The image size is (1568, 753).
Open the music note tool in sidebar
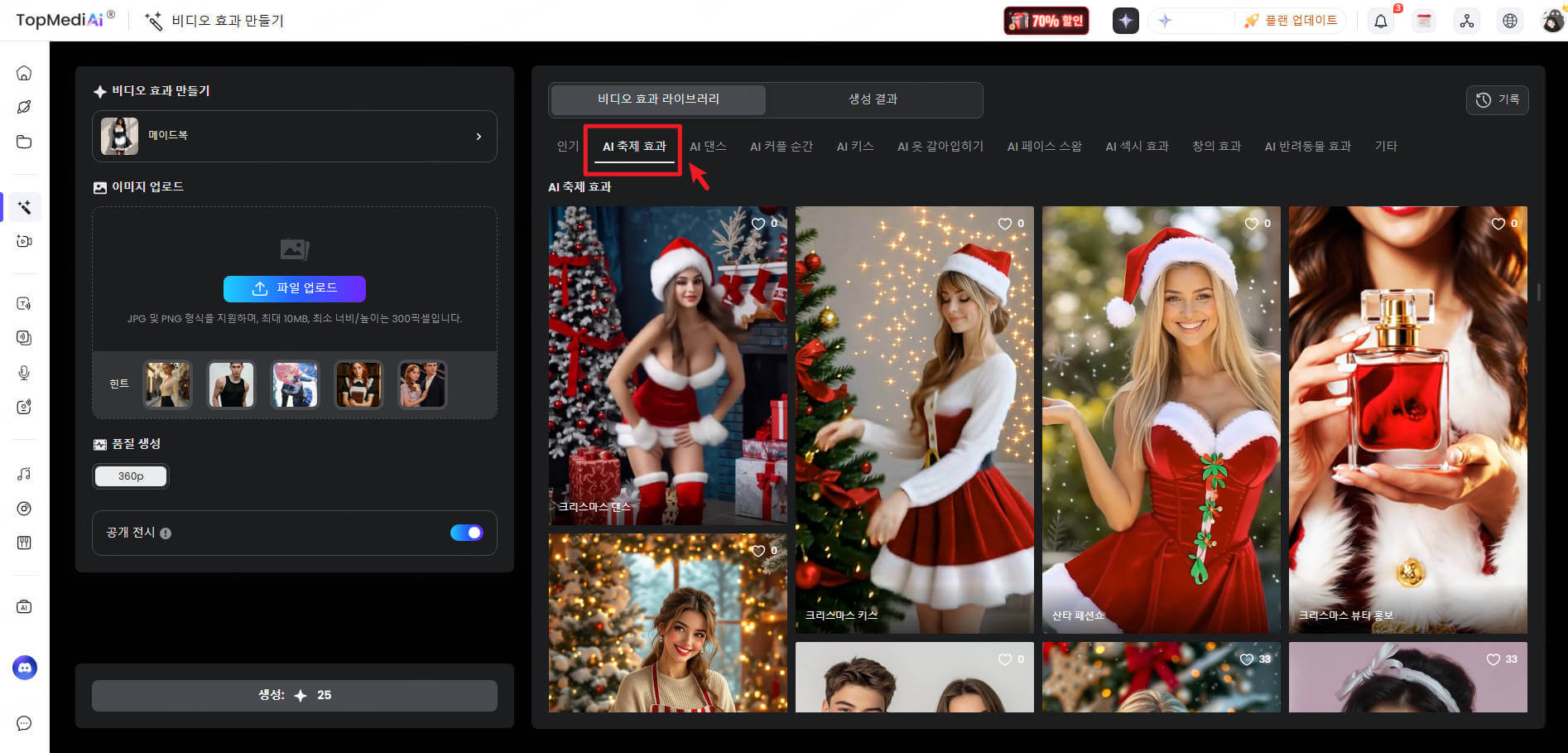click(x=24, y=473)
